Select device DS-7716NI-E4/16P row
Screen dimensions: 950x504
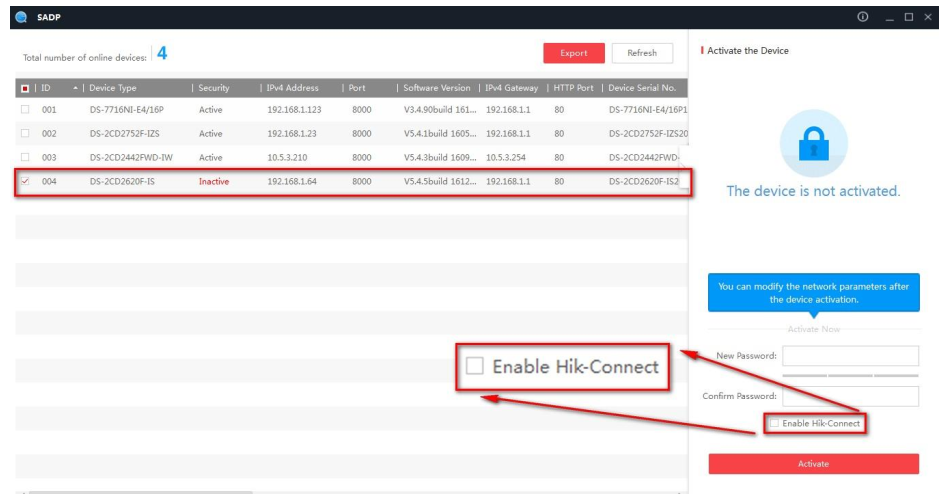351,110
